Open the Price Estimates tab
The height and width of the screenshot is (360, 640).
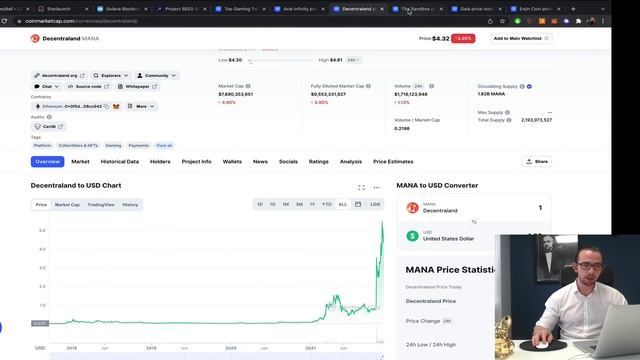pyautogui.click(x=393, y=162)
